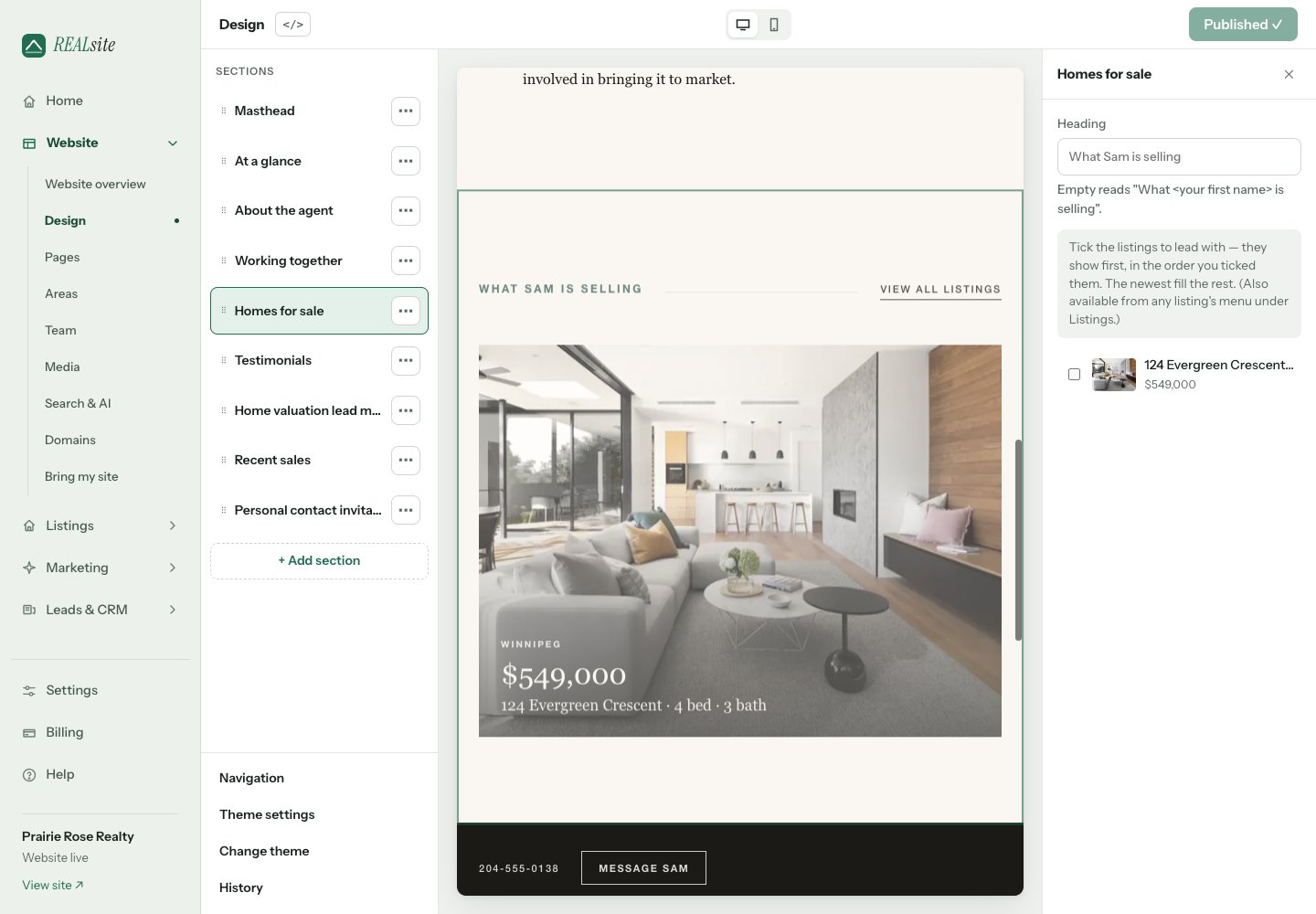Screen dimensions: 1316x914
Task: Click Add section button
Action: pos(319,561)
